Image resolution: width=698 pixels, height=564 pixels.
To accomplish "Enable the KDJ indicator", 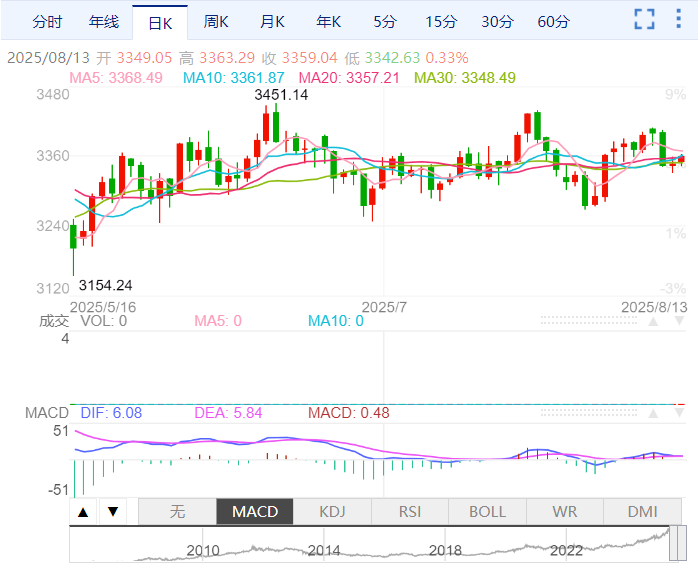I will (x=332, y=511).
